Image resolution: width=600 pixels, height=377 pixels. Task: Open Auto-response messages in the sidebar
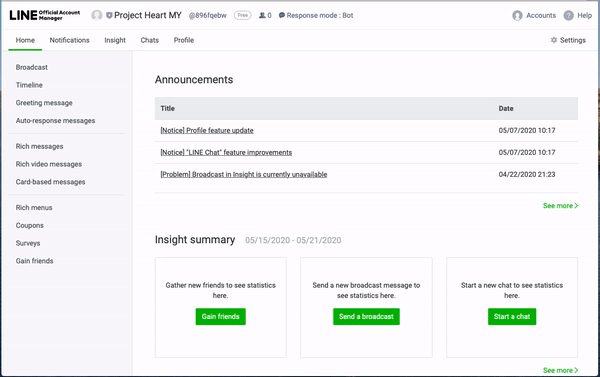click(x=55, y=121)
